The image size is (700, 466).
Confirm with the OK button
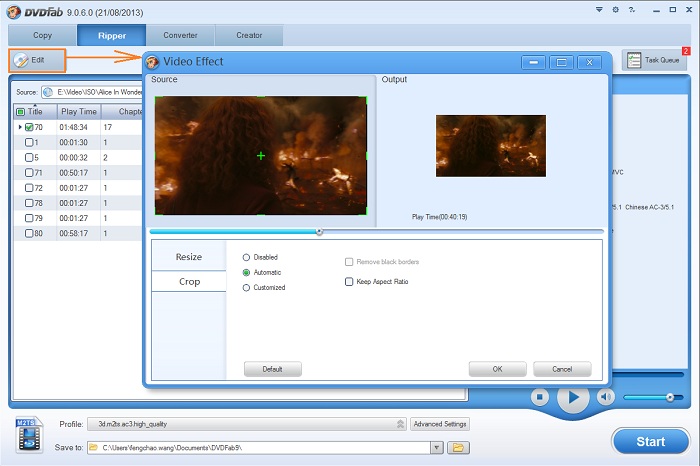[497, 369]
